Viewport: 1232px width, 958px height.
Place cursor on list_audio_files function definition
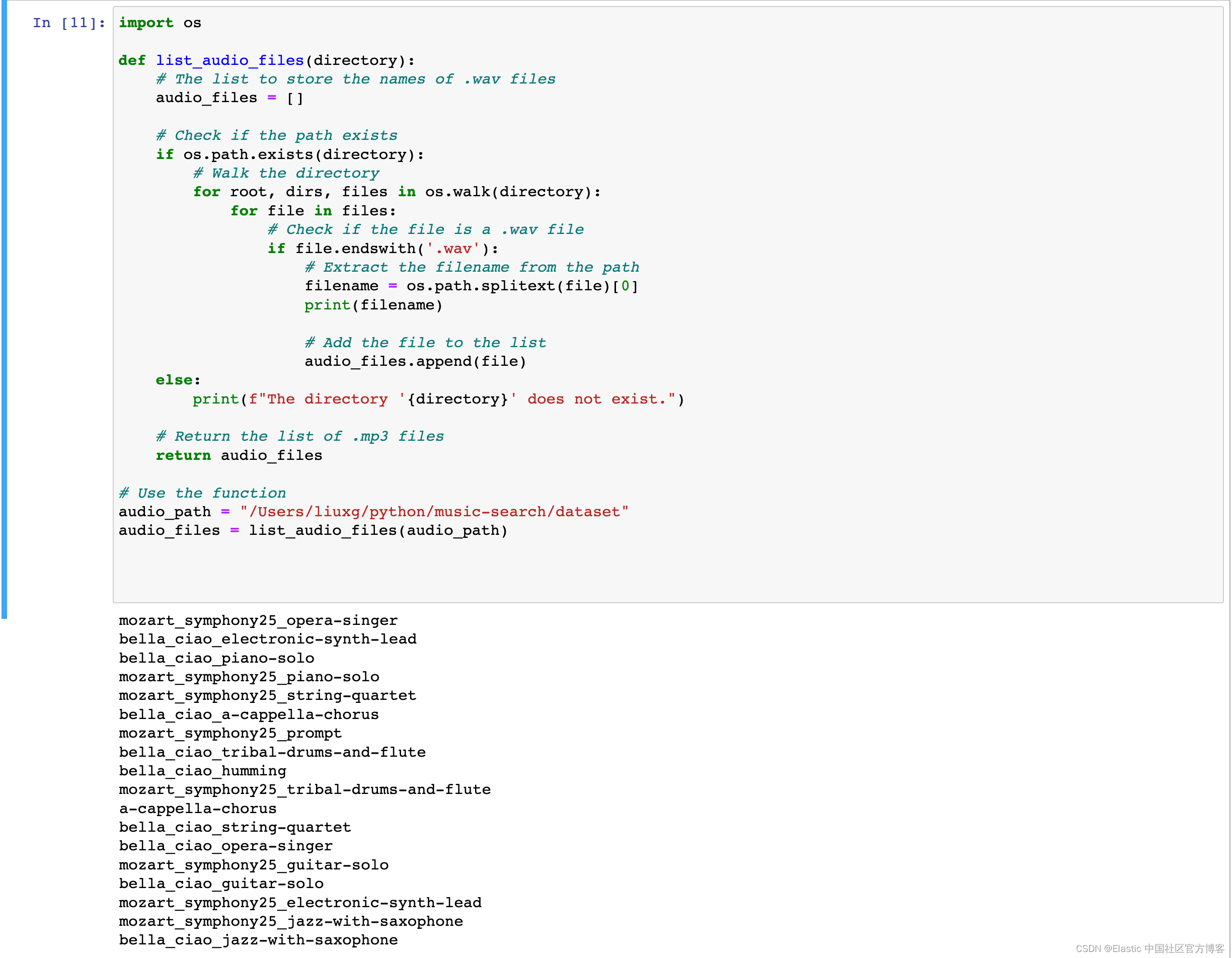click(229, 60)
